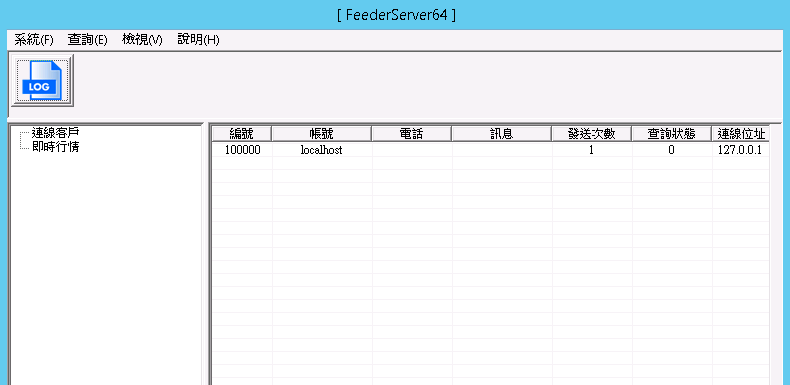Sort by the 發送次數 column header
Viewport: 790px width, 385px height.
(x=591, y=134)
